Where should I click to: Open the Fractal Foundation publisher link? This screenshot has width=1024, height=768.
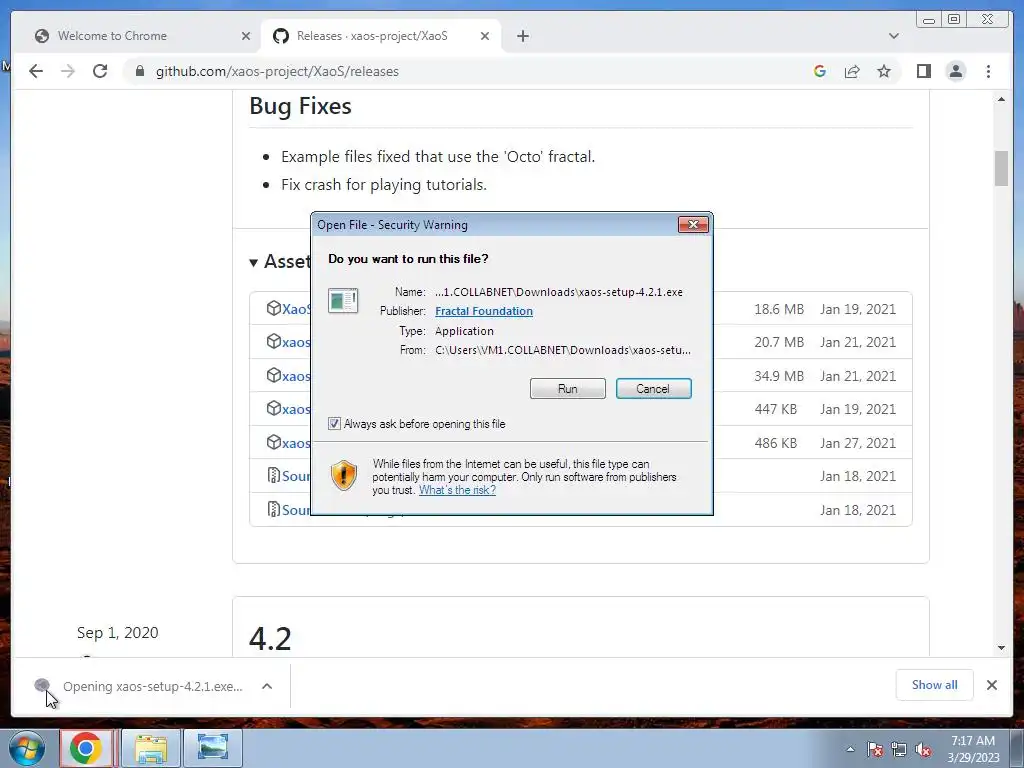click(484, 311)
